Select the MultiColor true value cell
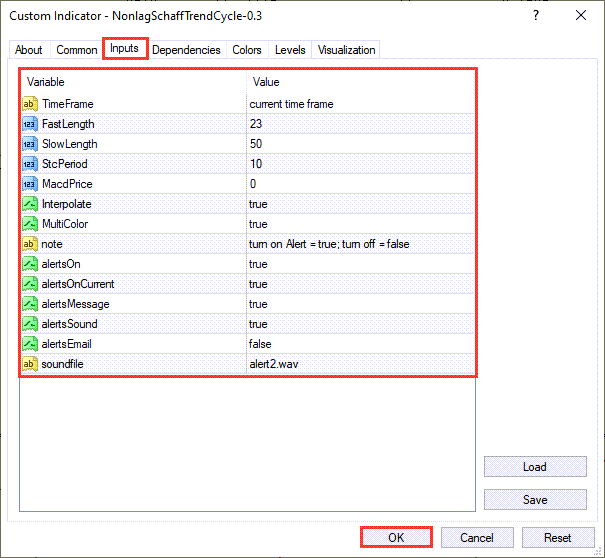 [360, 224]
